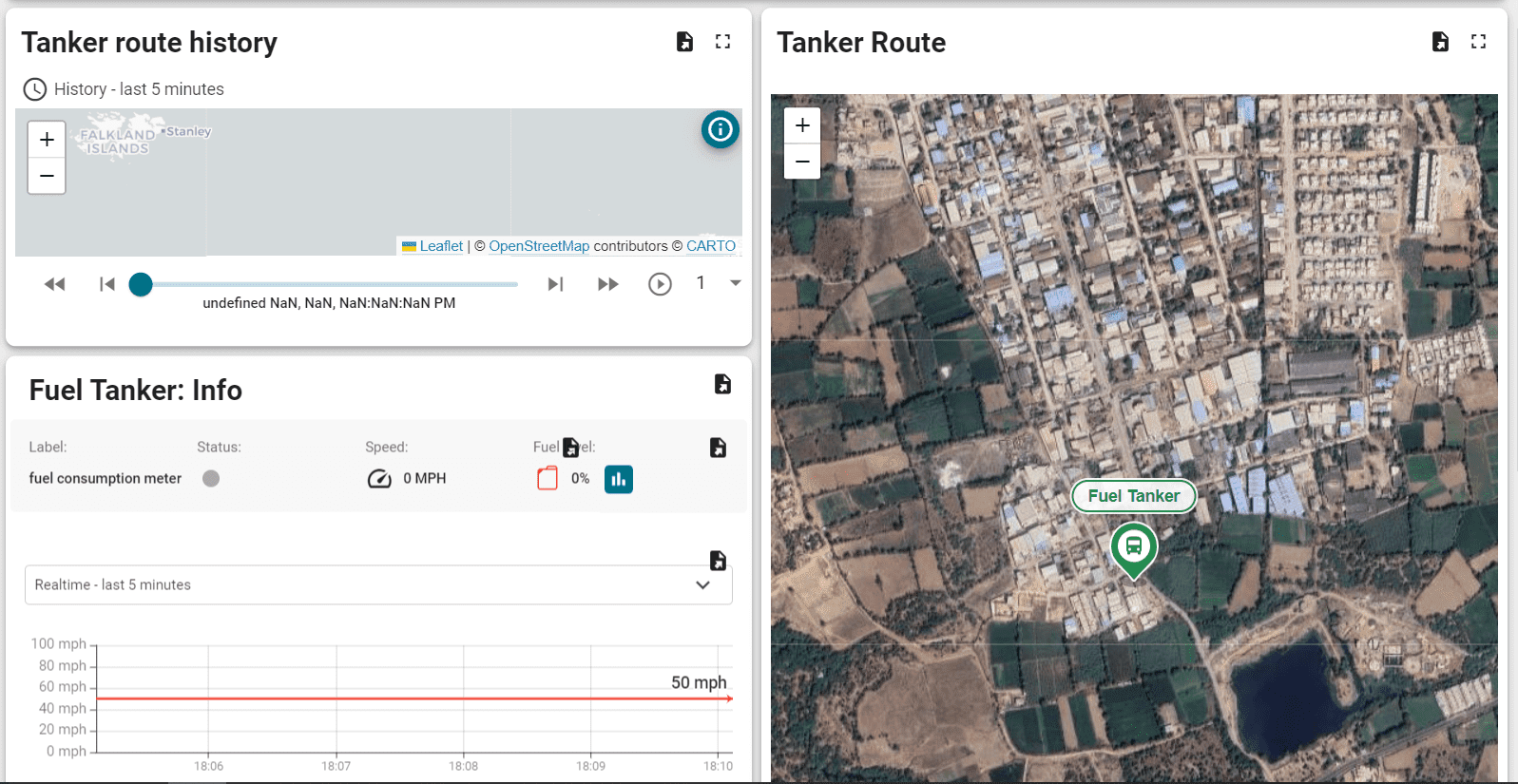Fast forward route history playback
The image size is (1518, 784).
608,284
